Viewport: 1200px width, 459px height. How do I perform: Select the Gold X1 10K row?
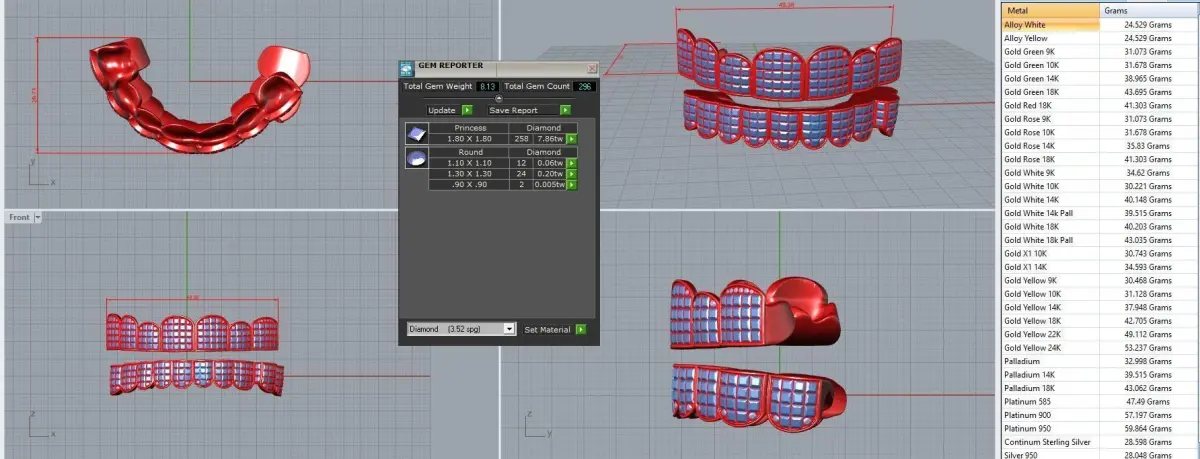click(x=1100, y=254)
